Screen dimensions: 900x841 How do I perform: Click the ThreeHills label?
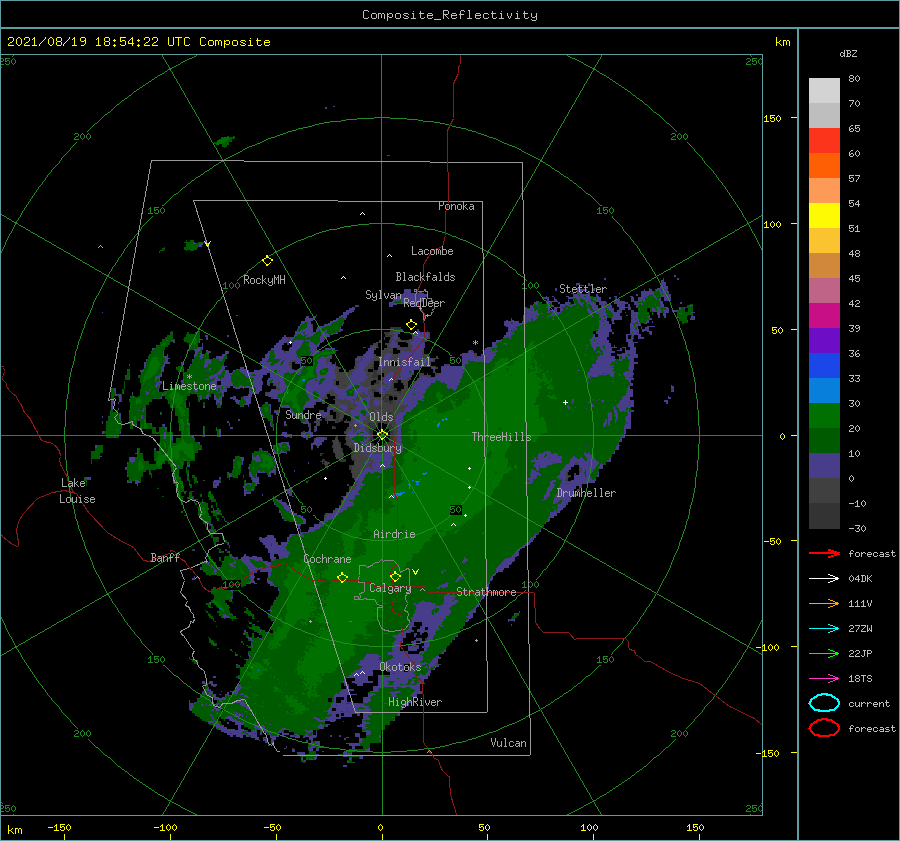pyautogui.click(x=501, y=437)
